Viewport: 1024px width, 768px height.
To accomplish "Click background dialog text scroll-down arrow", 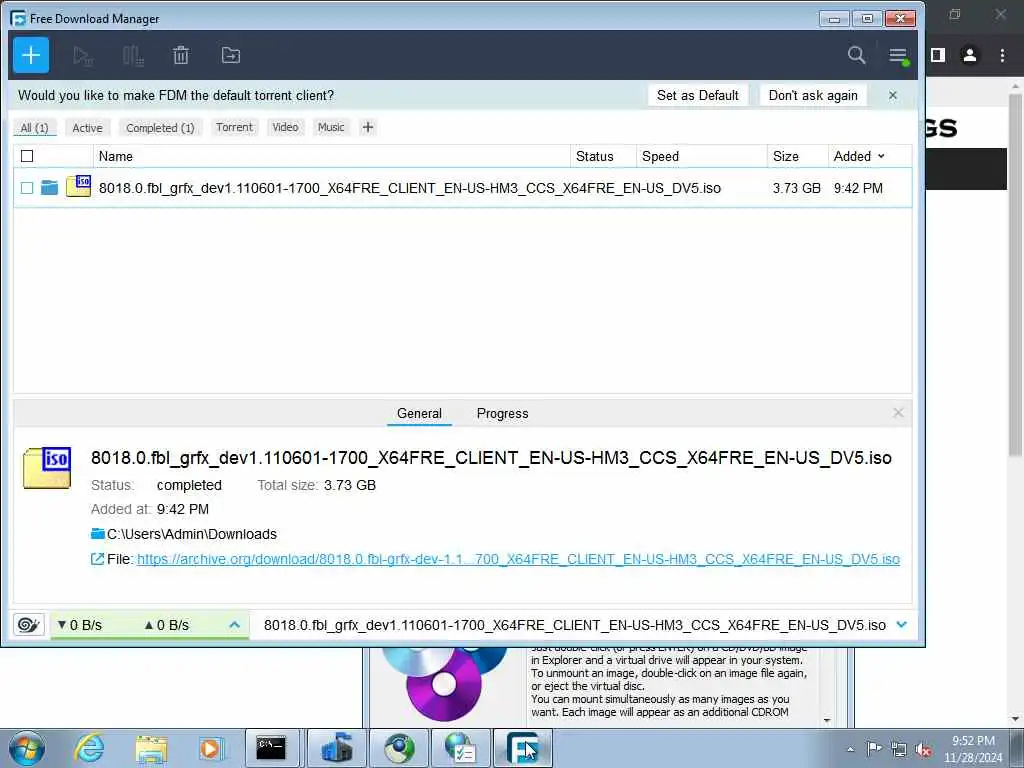I will click(x=827, y=720).
